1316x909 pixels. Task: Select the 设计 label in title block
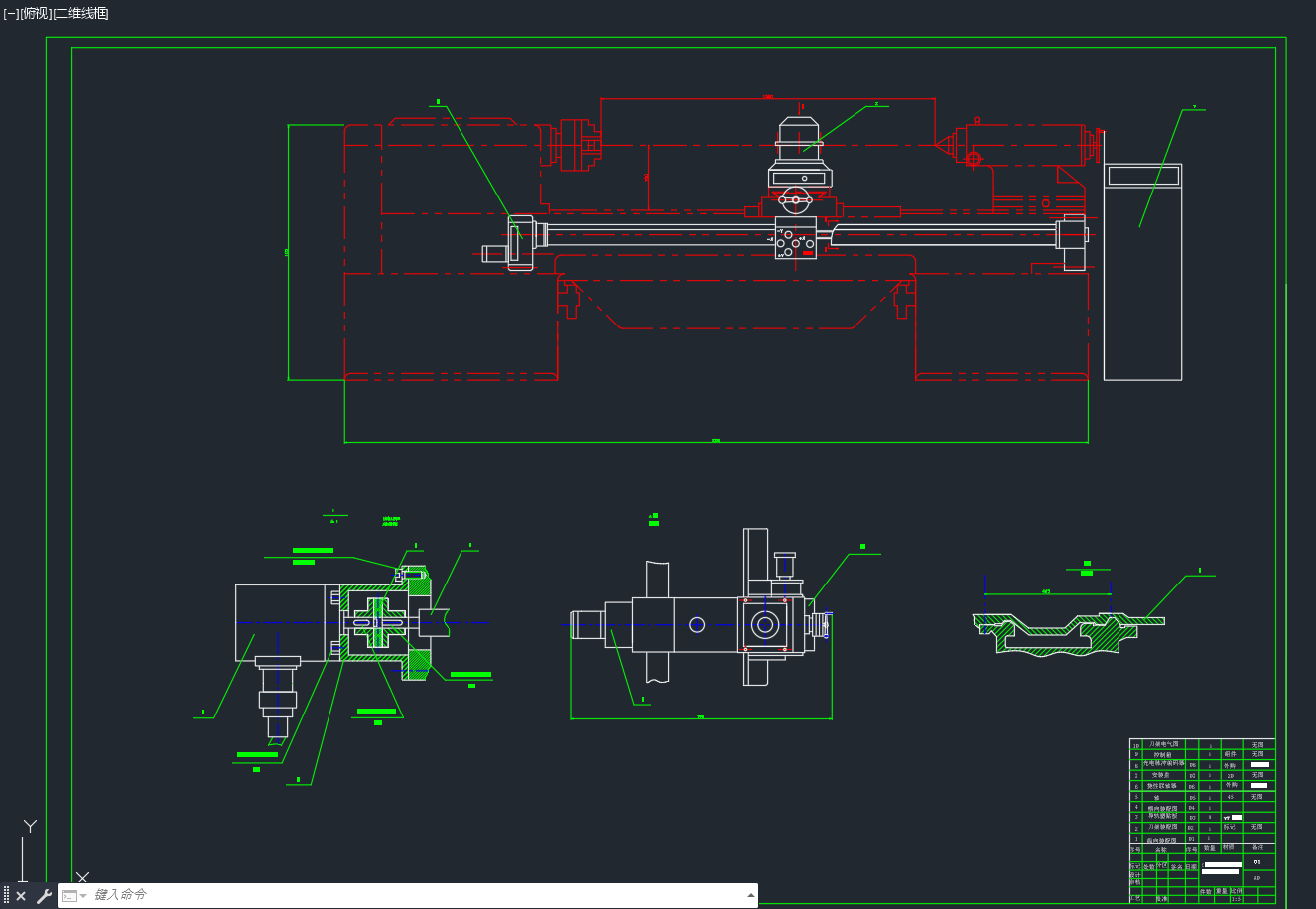point(1135,875)
